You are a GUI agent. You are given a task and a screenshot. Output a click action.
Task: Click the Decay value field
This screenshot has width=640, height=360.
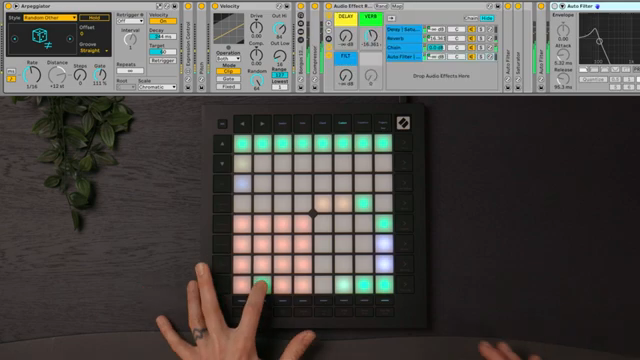pyautogui.click(x=163, y=36)
